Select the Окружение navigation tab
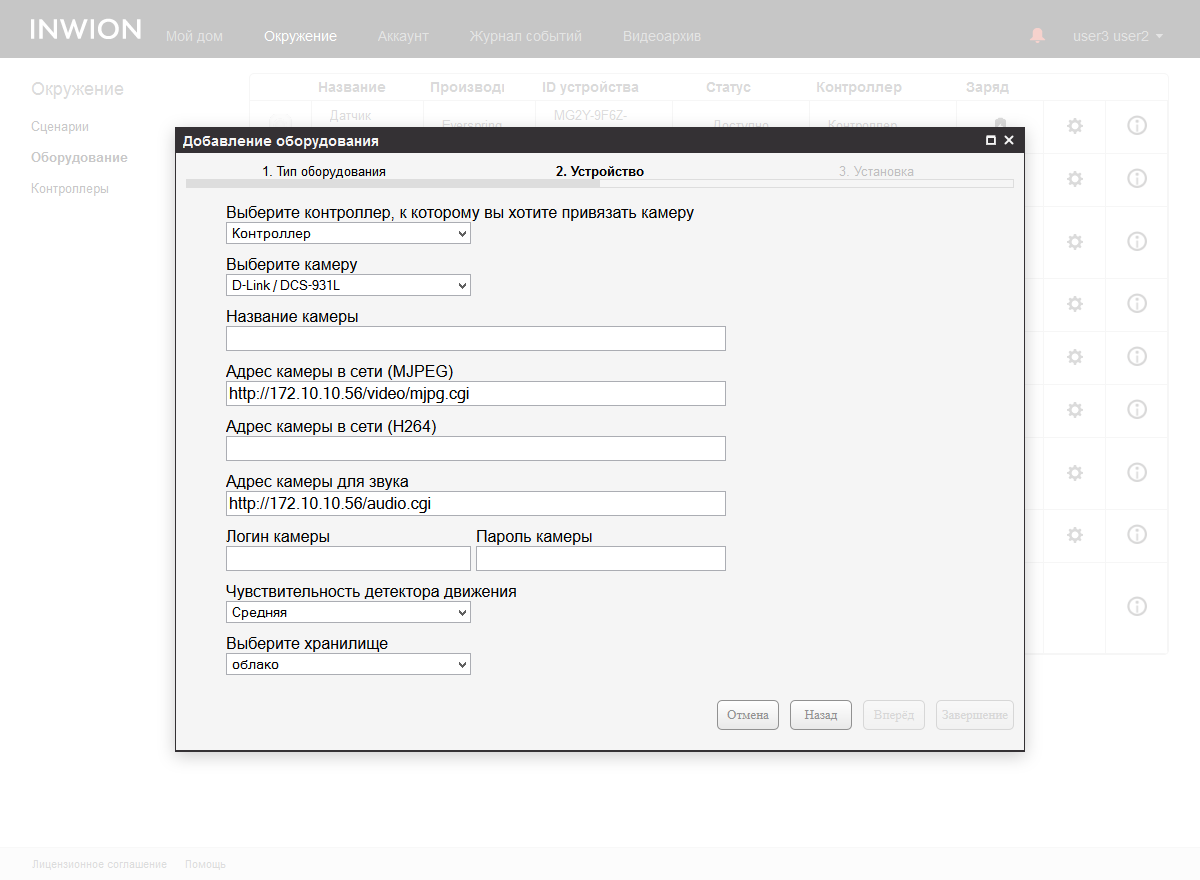This screenshot has height=880, width=1200. 300,36
